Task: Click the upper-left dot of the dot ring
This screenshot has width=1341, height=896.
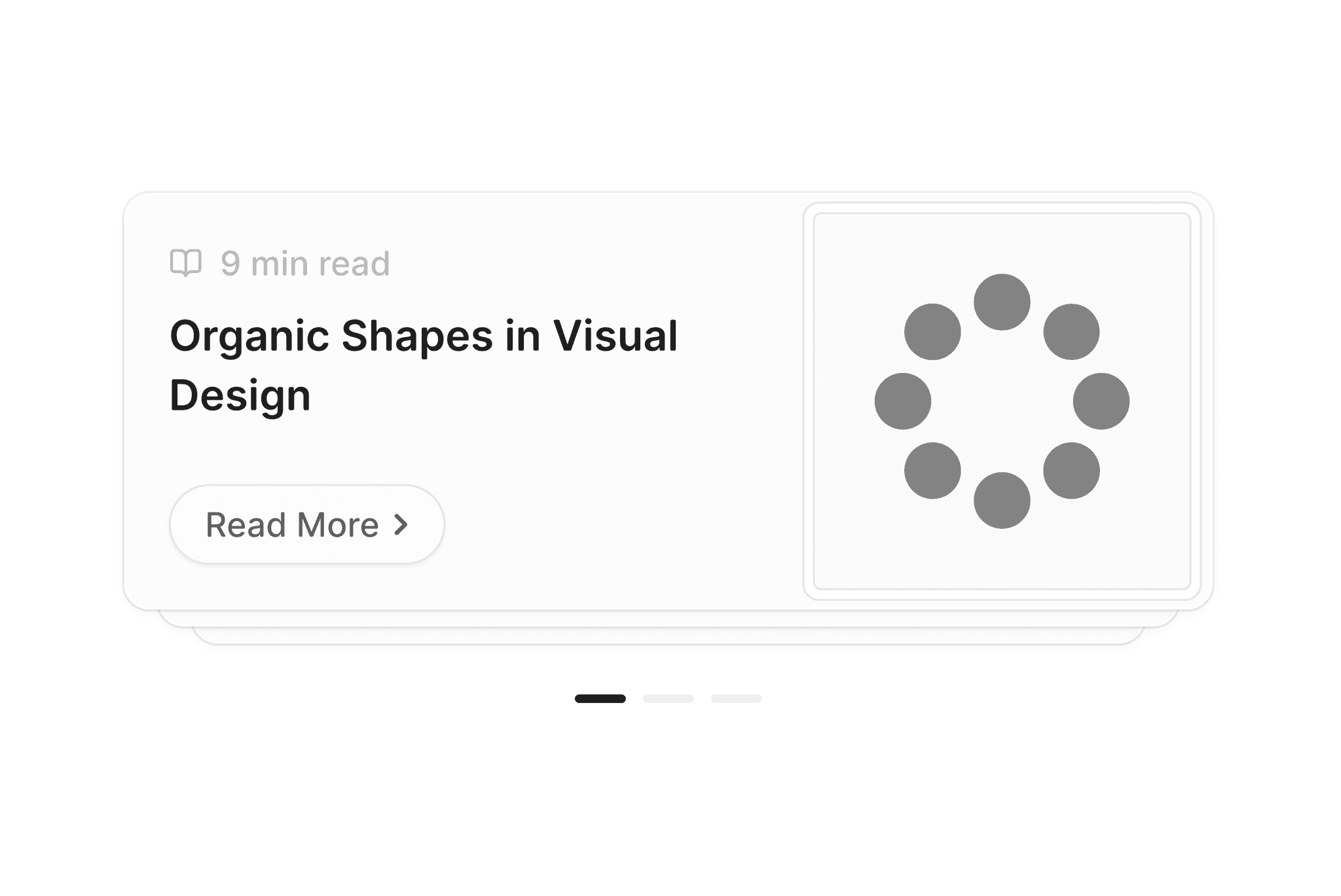Action: coord(932,331)
